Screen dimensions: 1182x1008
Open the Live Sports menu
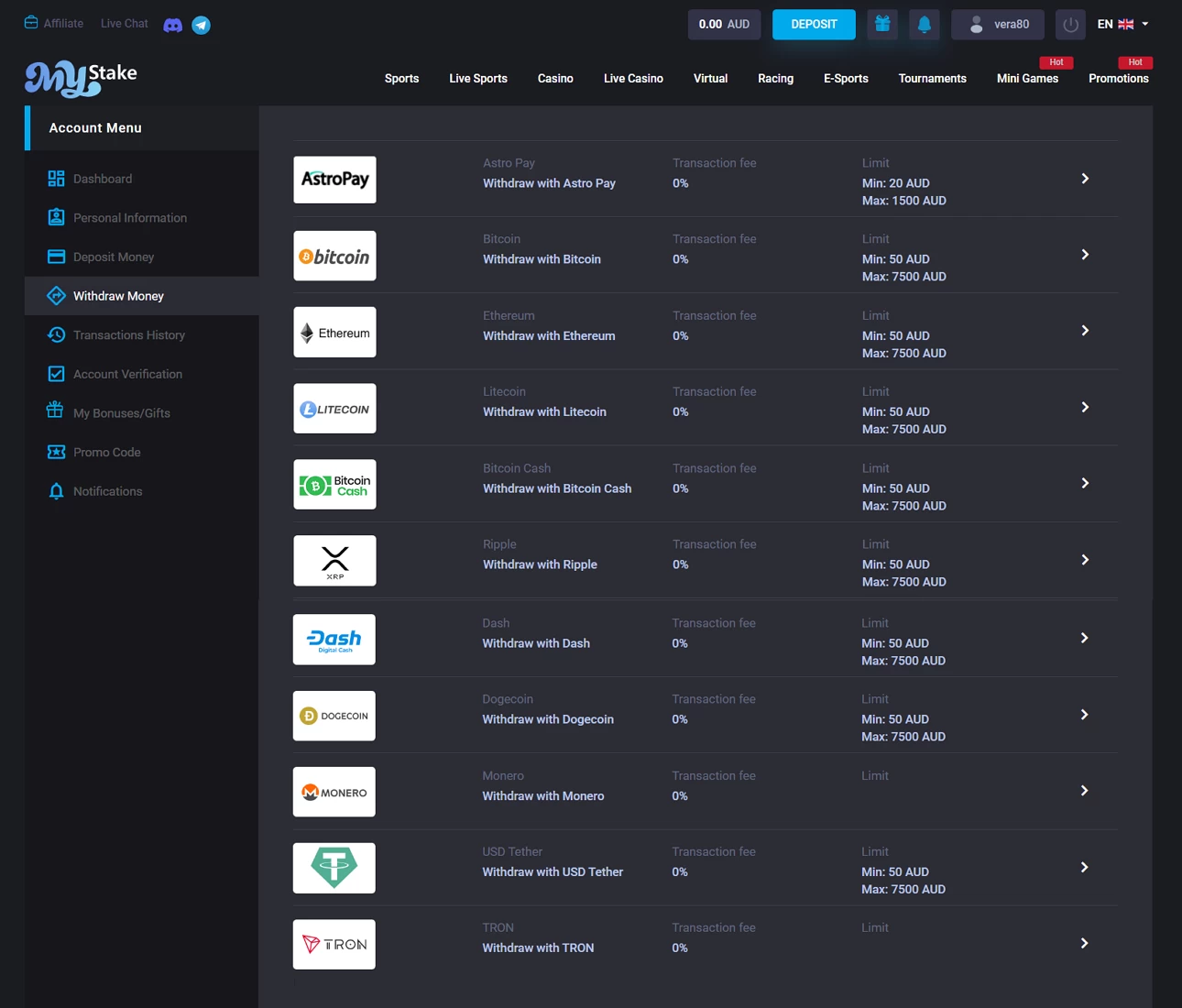(478, 78)
